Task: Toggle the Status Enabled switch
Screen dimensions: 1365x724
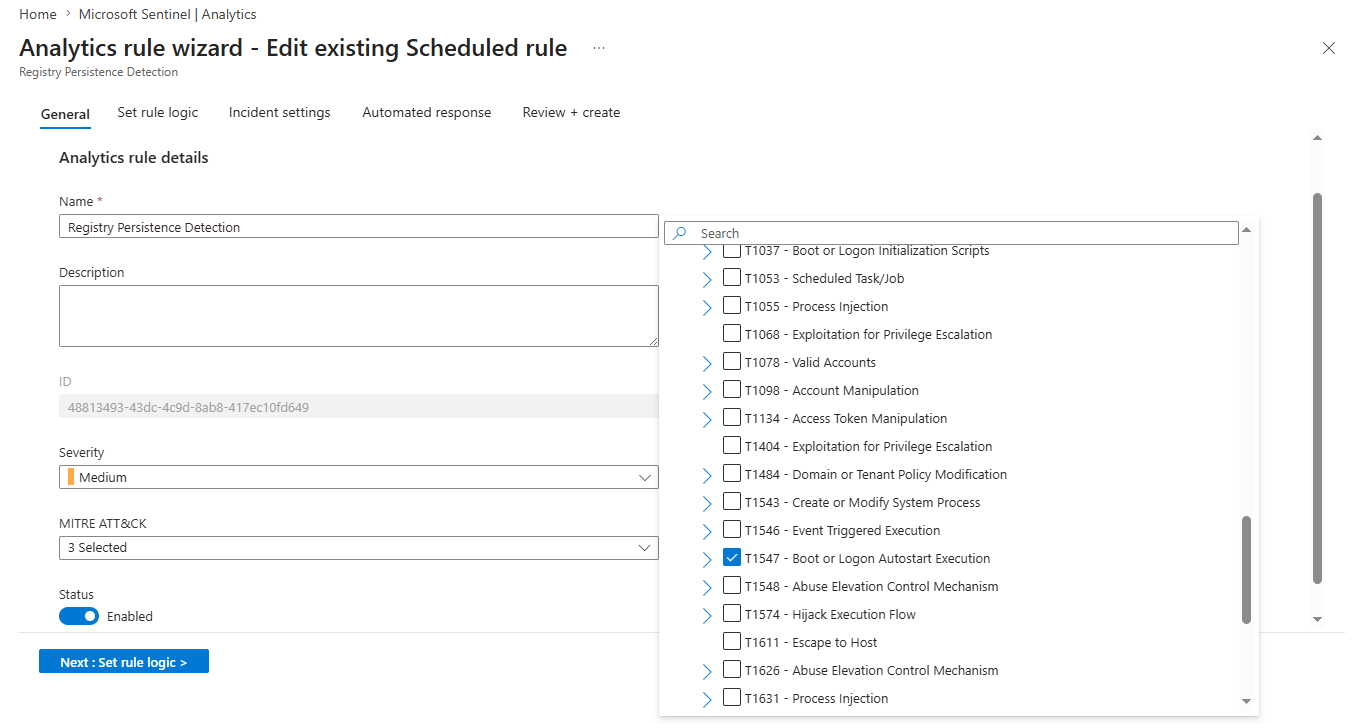Action: (79, 616)
